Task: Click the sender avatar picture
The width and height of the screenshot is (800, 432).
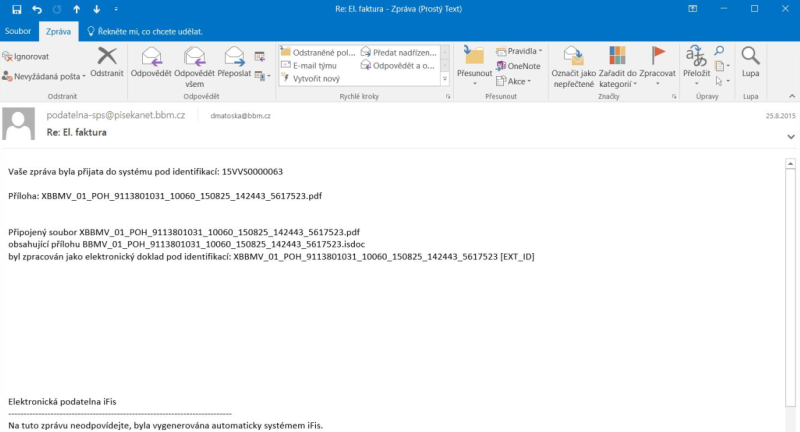Action: (x=18, y=123)
